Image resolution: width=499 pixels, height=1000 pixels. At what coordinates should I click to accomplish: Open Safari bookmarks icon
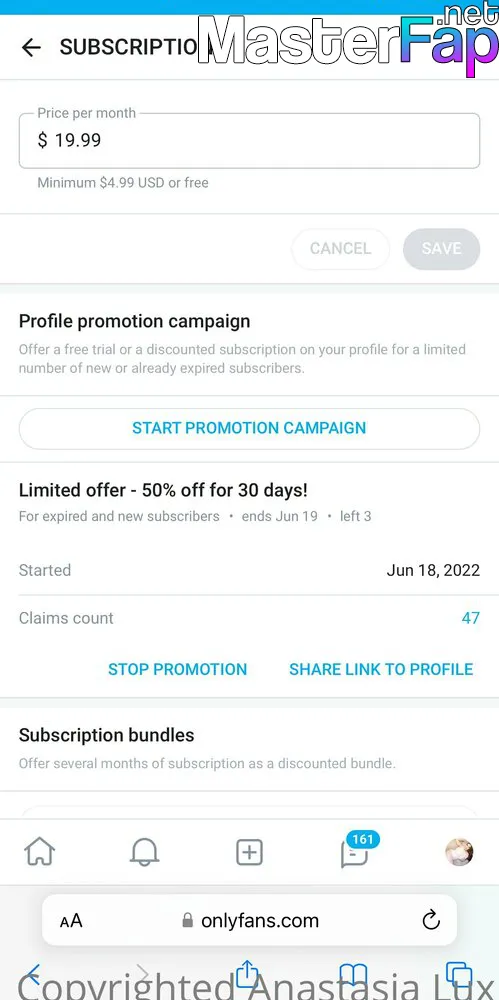click(354, 974)
